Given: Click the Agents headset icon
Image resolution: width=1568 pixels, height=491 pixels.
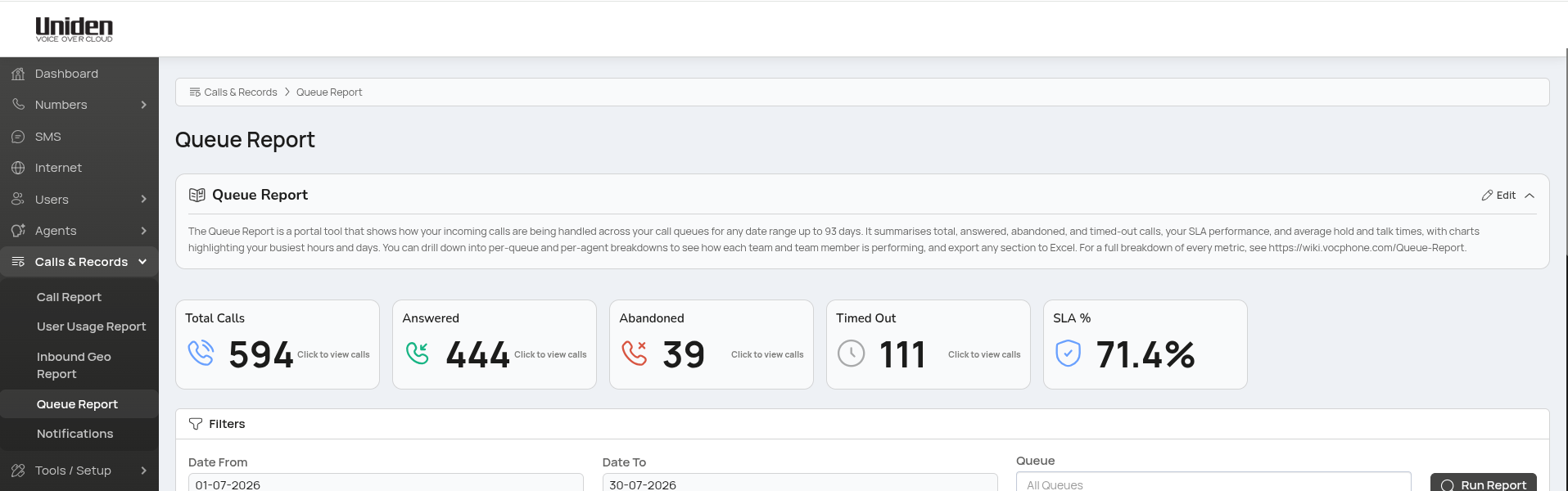Looking at the screenshot, I should coord(18,231).
